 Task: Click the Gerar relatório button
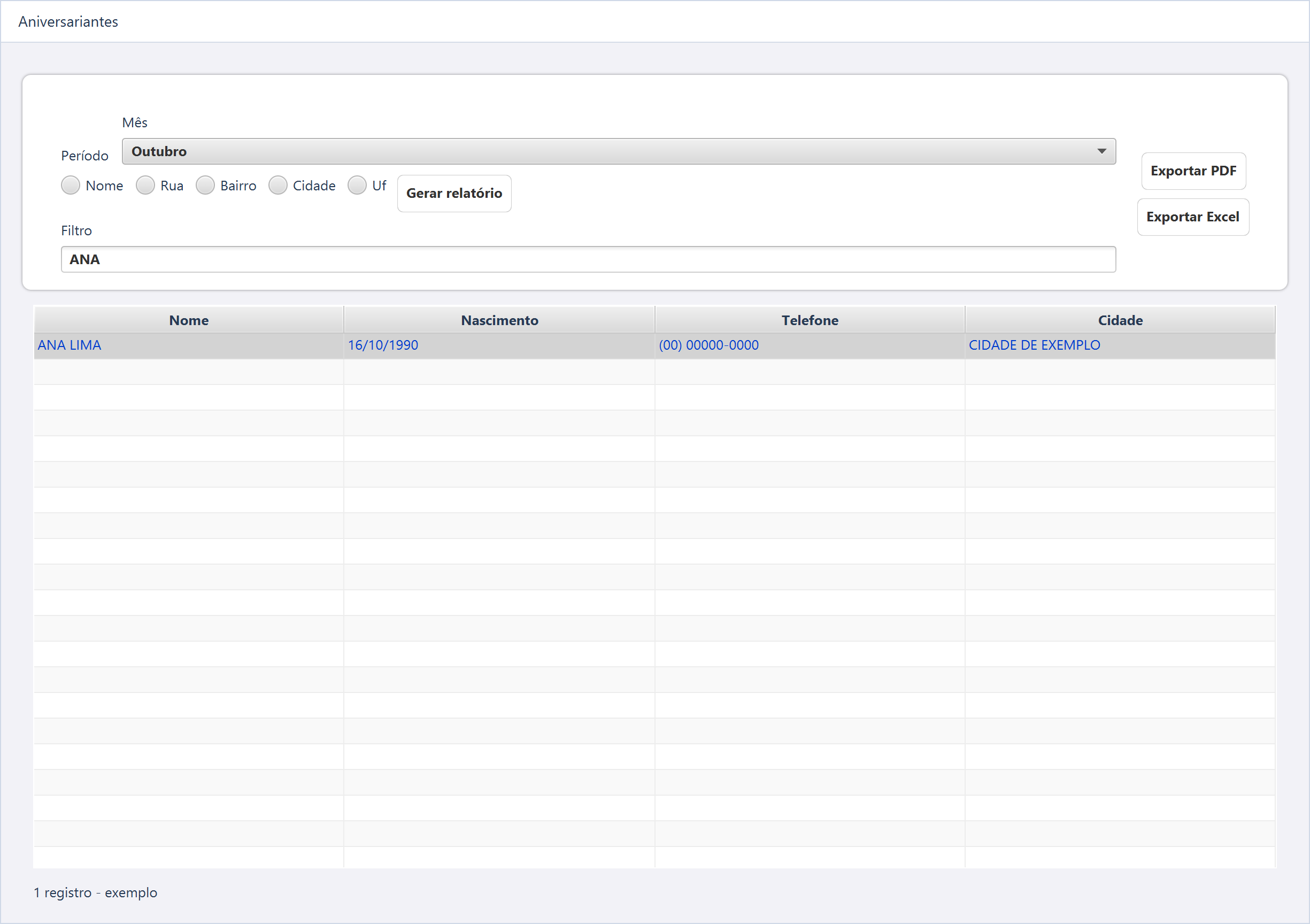(x=453, y=194)
